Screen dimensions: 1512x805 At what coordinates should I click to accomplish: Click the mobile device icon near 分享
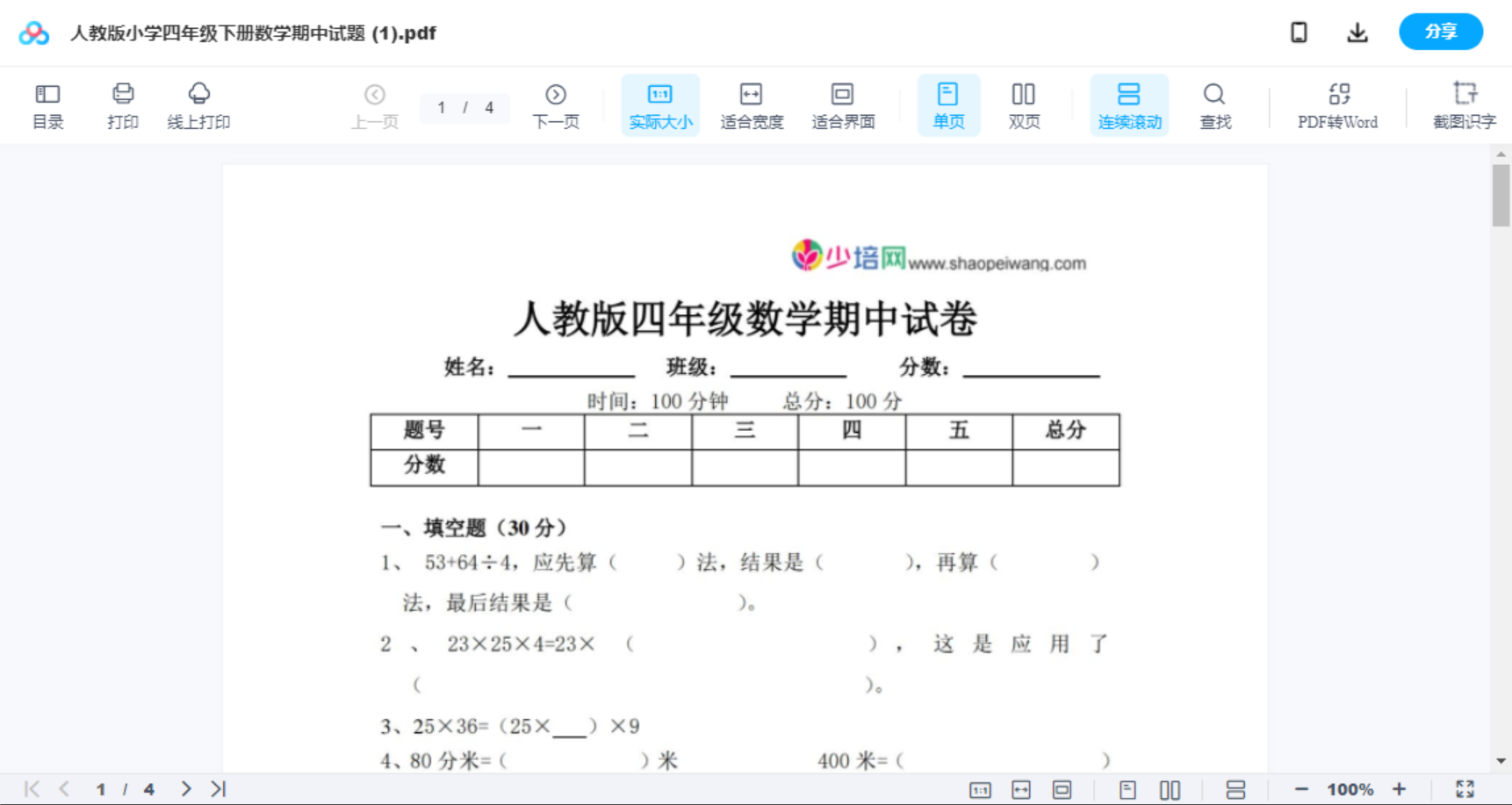click(x=1299, y=32)
